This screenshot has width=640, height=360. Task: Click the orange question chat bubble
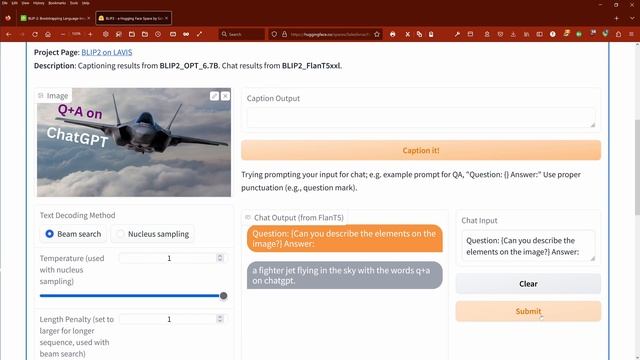point(344,238)
